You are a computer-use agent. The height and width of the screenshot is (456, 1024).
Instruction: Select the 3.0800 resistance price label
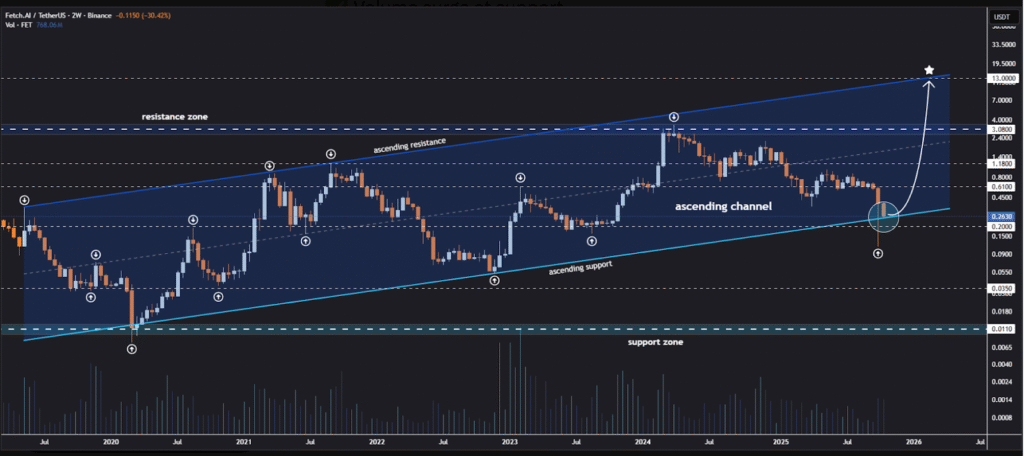999,129
